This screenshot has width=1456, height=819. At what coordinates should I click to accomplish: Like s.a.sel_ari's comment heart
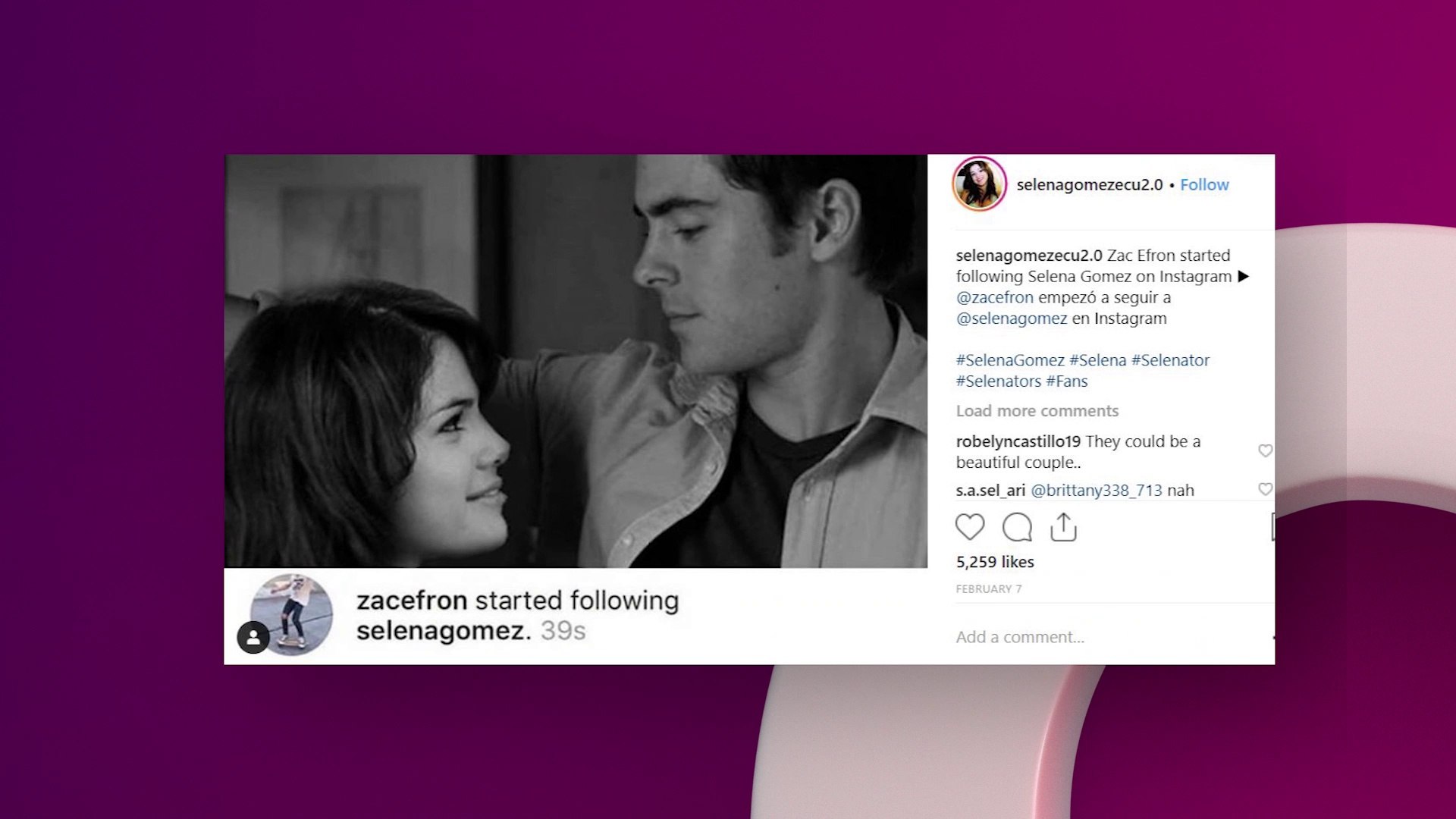[x=1265, y=489]
